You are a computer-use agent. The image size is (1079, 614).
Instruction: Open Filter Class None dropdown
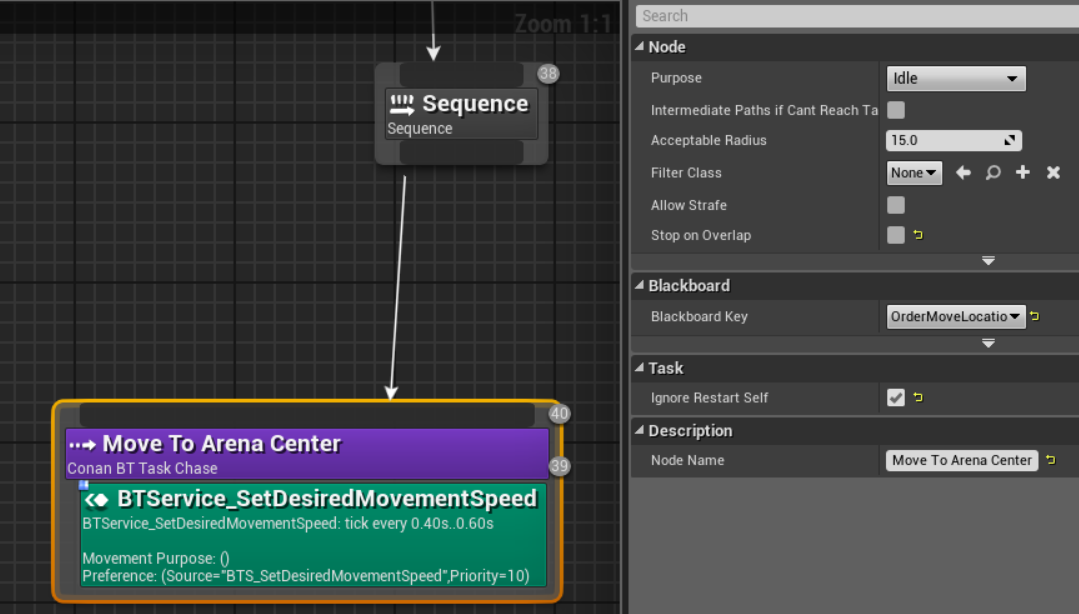click(914, 173)
